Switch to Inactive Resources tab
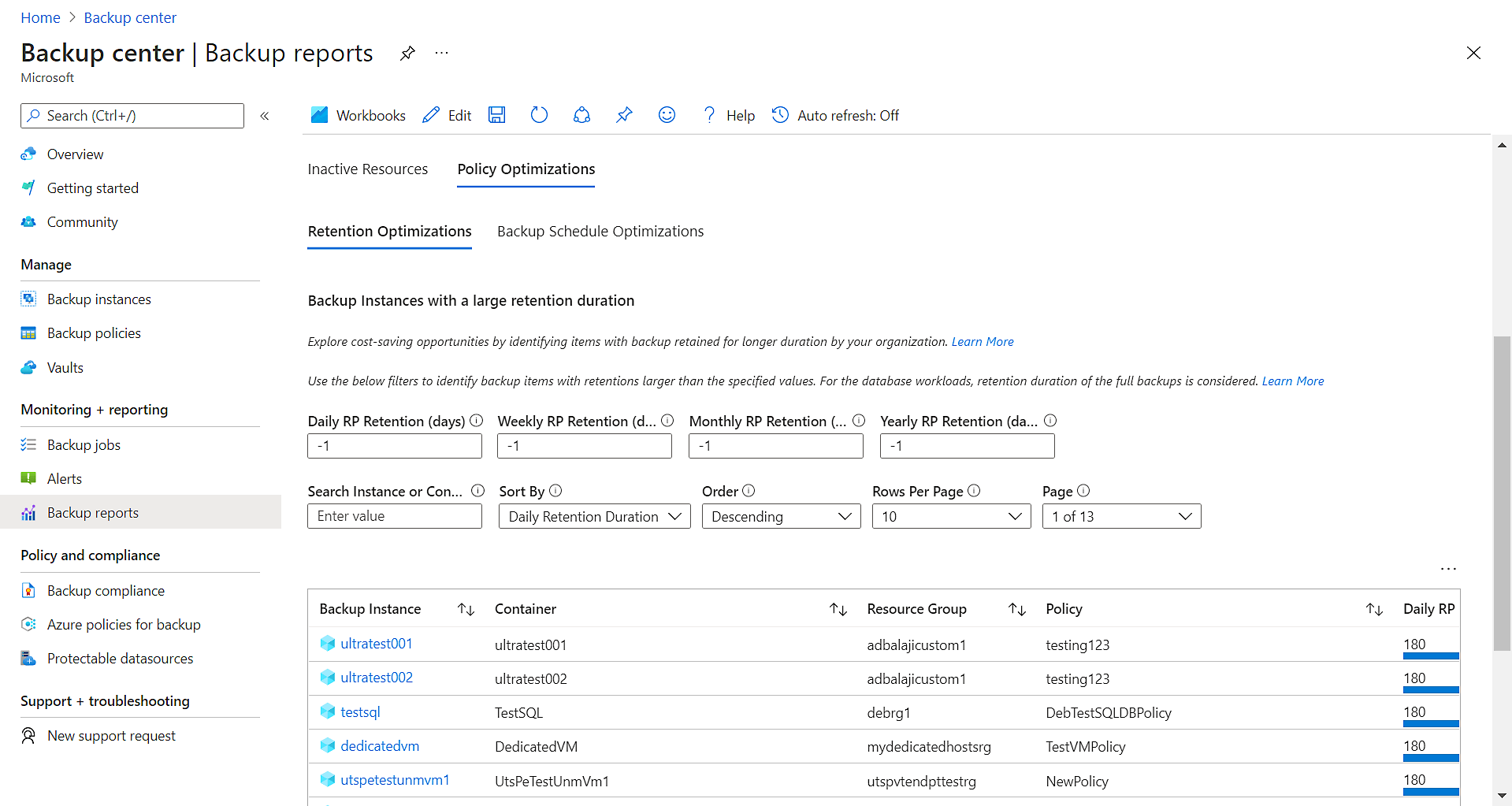Image resolution: width=1512 pixels, height=806 pixels. (x=367, y=169)
